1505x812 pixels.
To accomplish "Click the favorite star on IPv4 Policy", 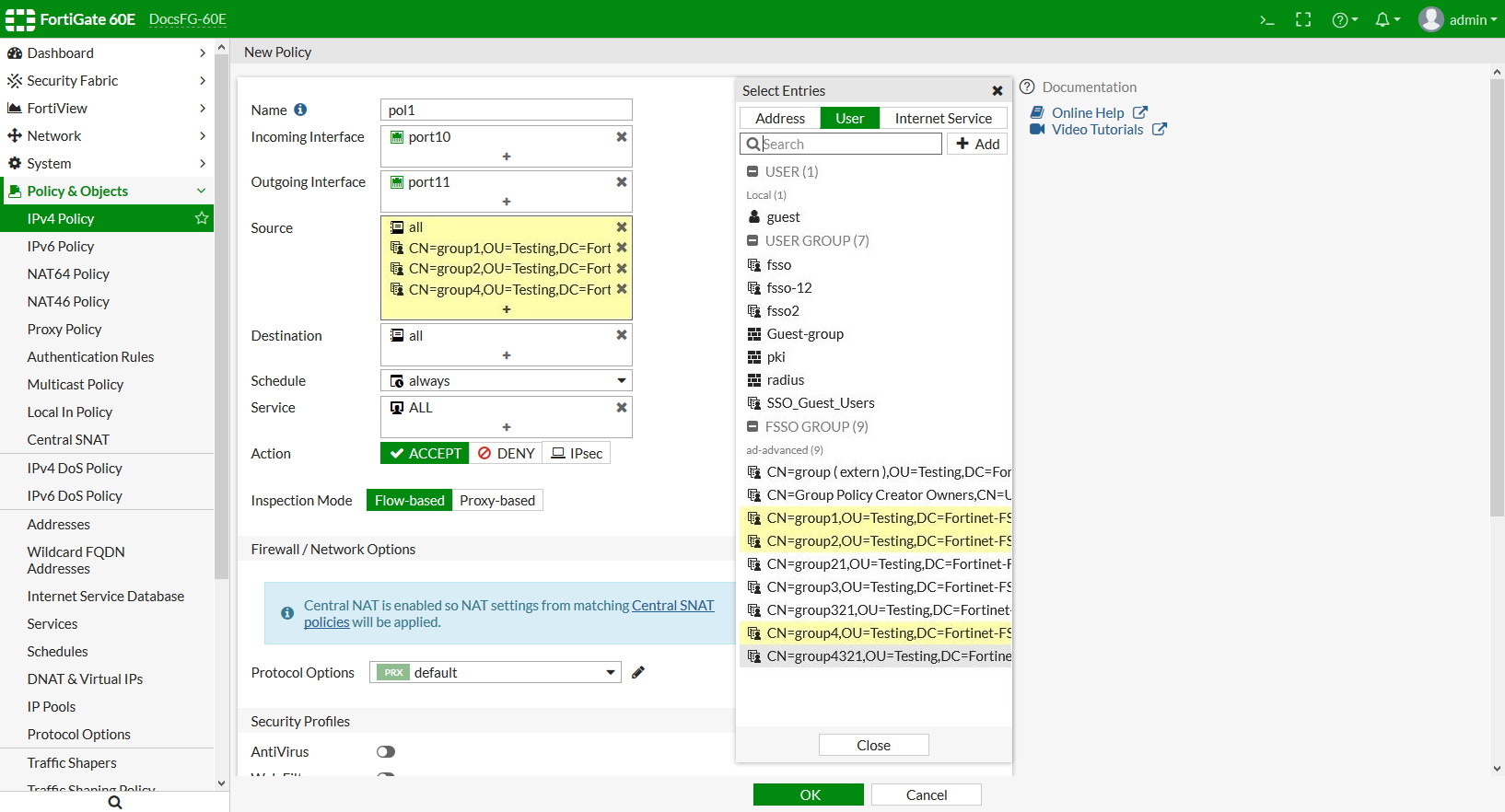I will click(x=202, y=218).
